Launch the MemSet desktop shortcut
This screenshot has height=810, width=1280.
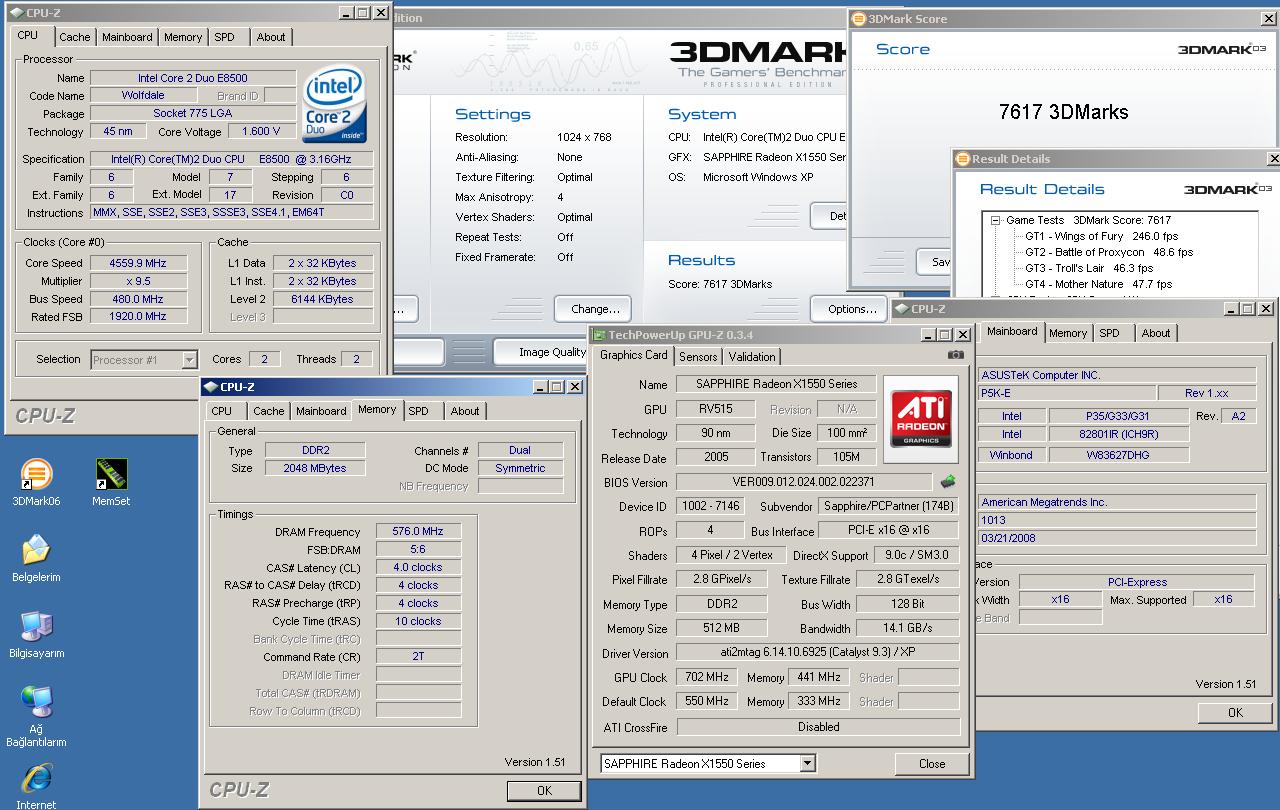tap(111, 482)
